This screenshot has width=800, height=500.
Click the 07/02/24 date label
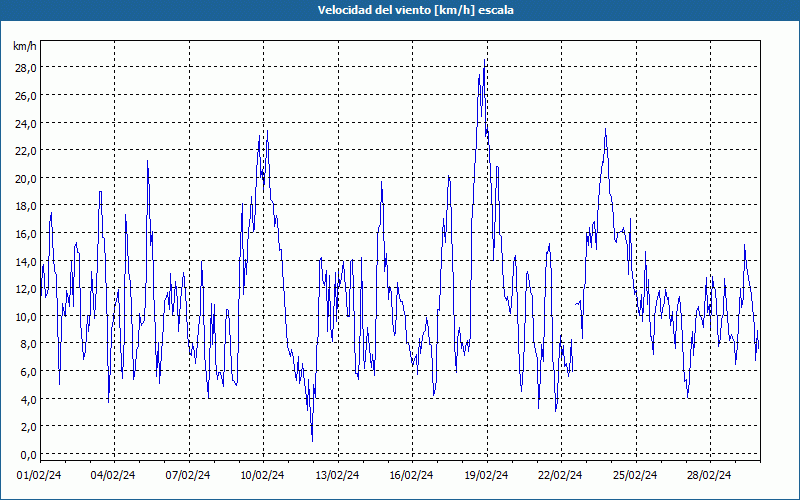(x=188, y=476)
